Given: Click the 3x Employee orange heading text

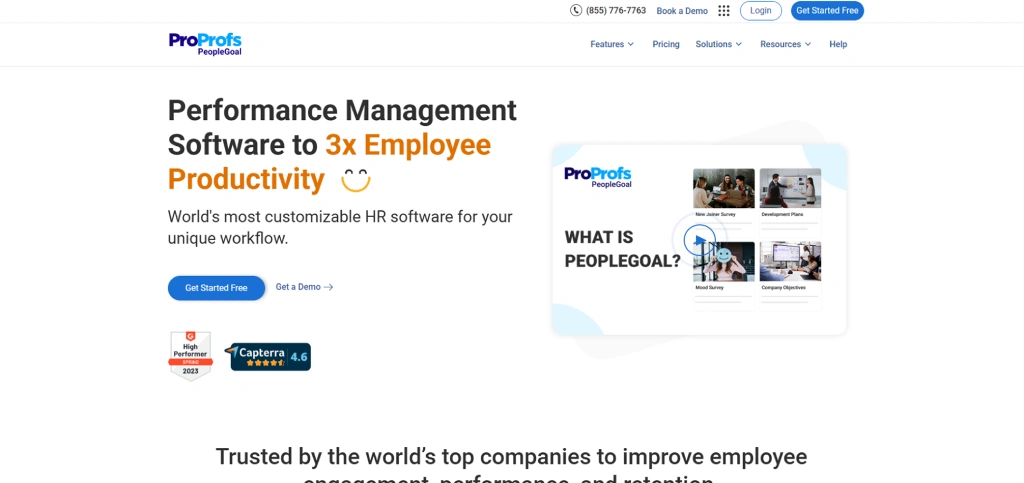Looking at the screenshot, I should tap(408, 145).
